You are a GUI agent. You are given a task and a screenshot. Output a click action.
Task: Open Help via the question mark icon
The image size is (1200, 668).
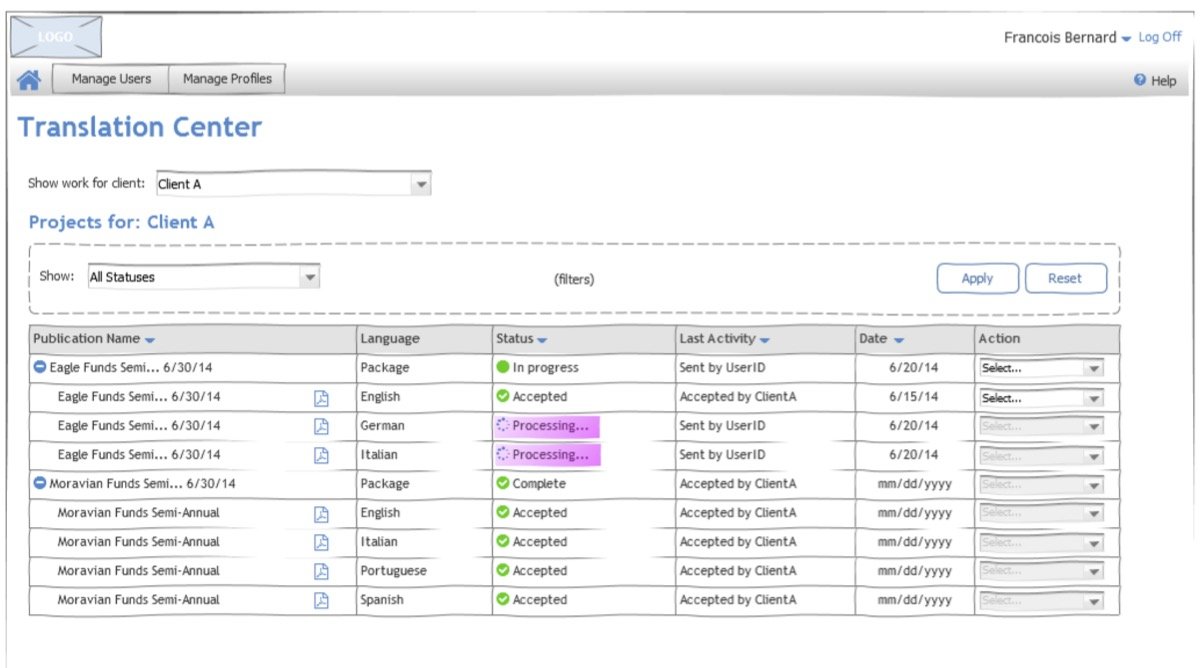click(x=1139, y=80)
